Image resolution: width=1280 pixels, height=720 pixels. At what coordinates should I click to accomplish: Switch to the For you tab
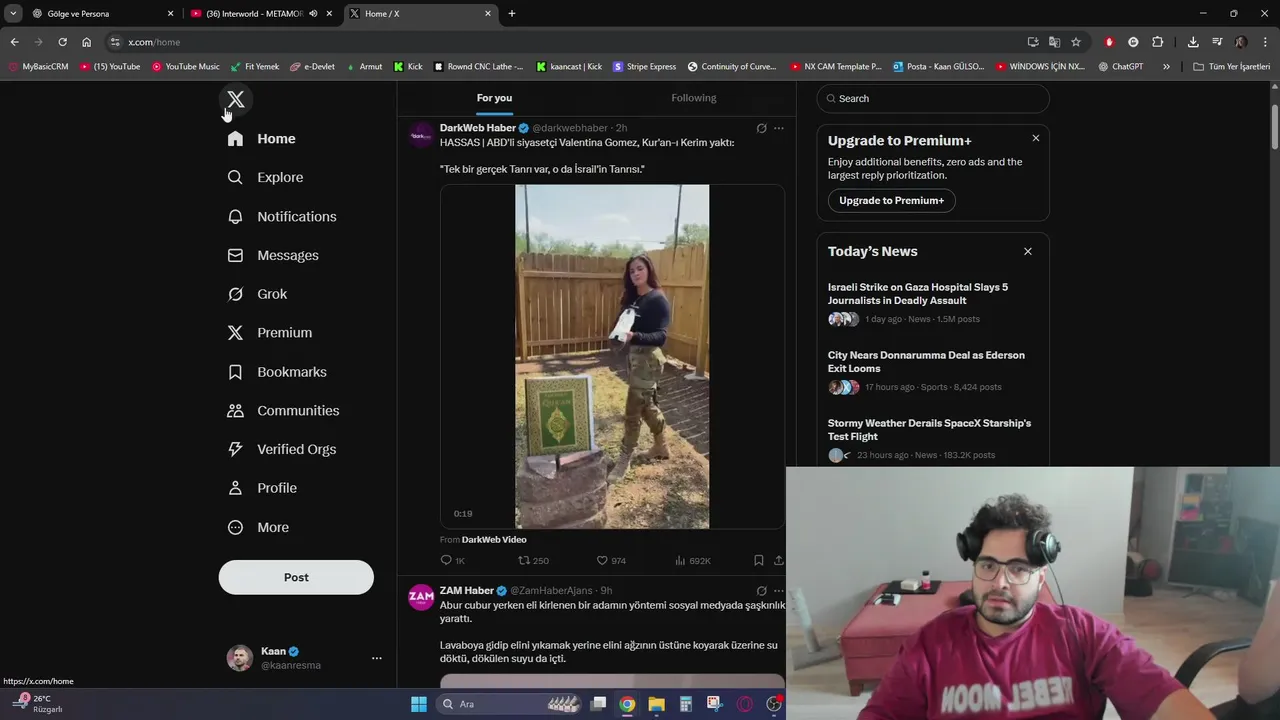click(494, 98)
